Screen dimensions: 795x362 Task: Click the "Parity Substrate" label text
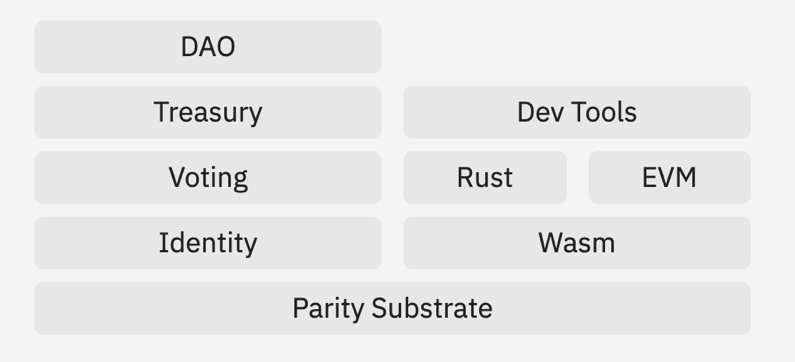tap(392, 309)
